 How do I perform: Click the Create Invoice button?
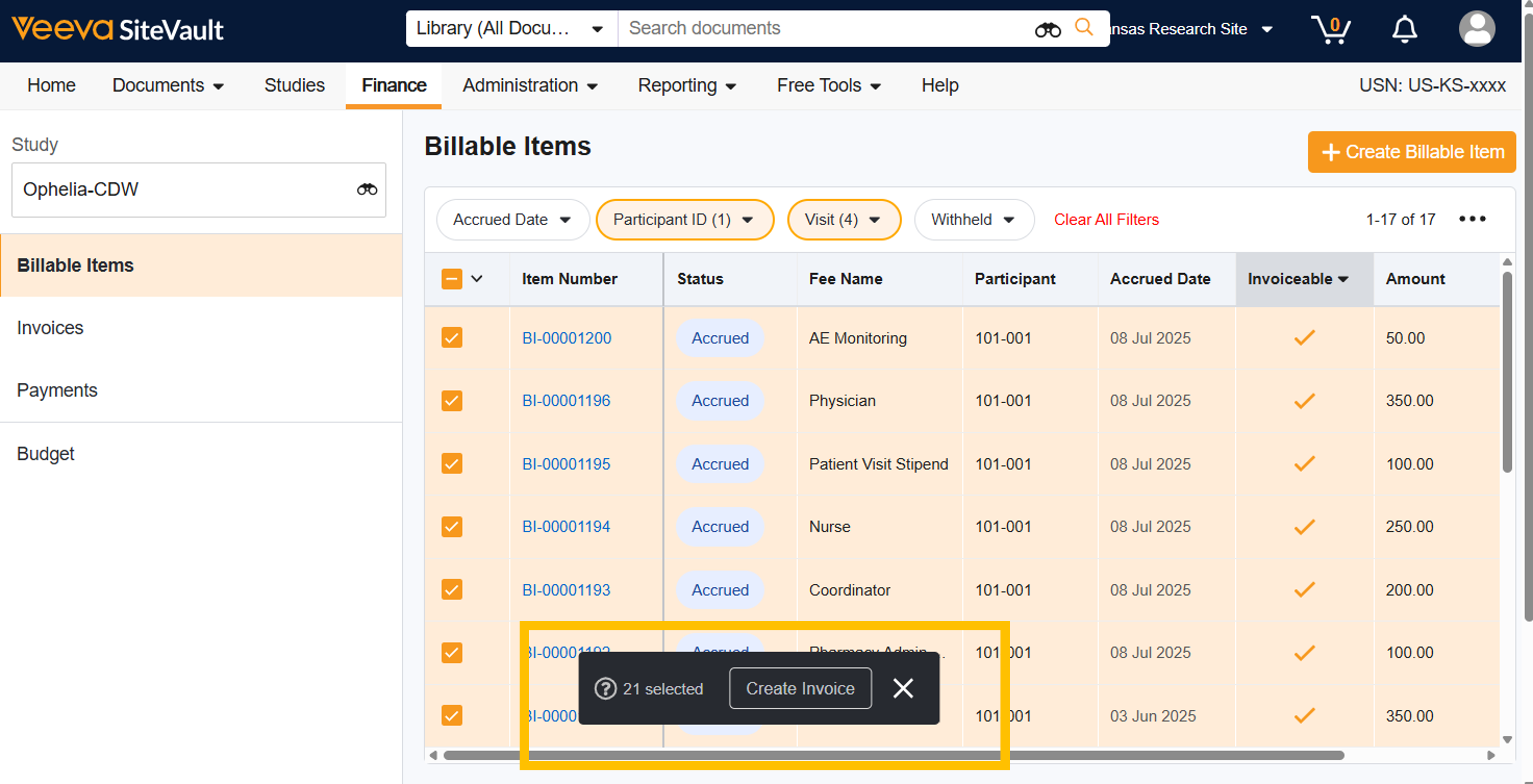tap(800, 688)
